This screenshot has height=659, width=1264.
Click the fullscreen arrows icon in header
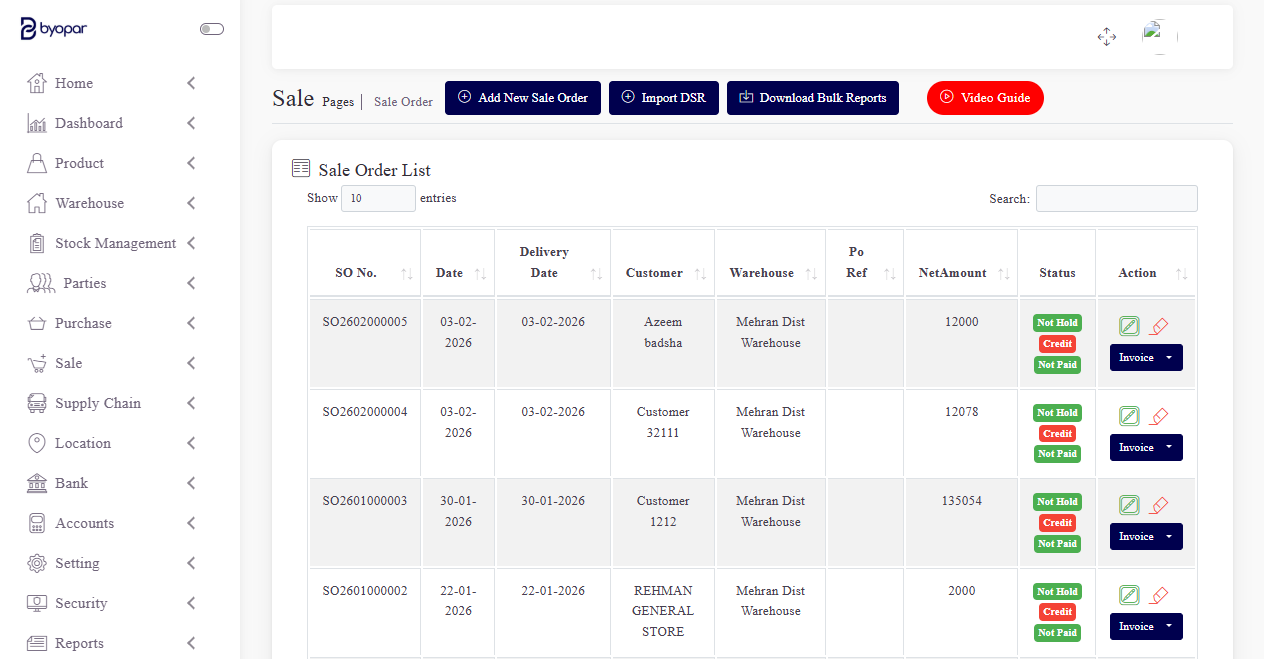pyautogui.click(x=1106, y=36)
